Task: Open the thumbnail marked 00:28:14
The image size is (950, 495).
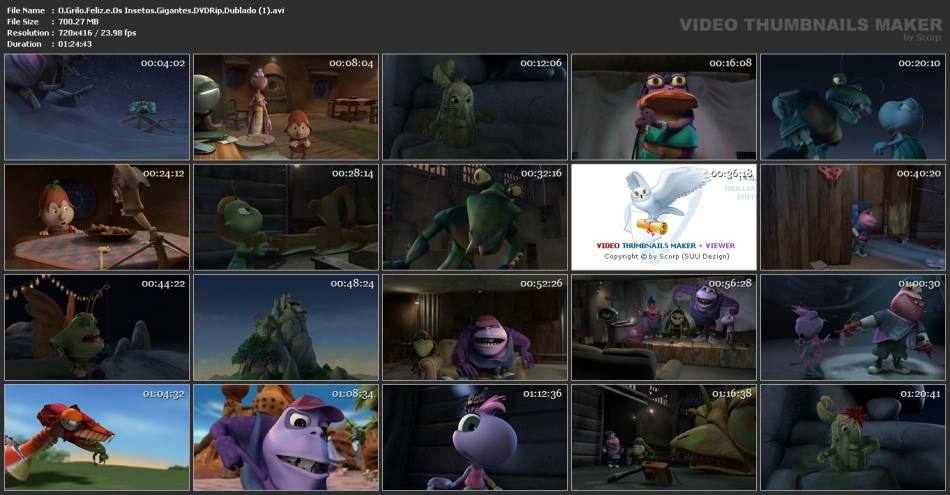Action: [x=286, y=217]
